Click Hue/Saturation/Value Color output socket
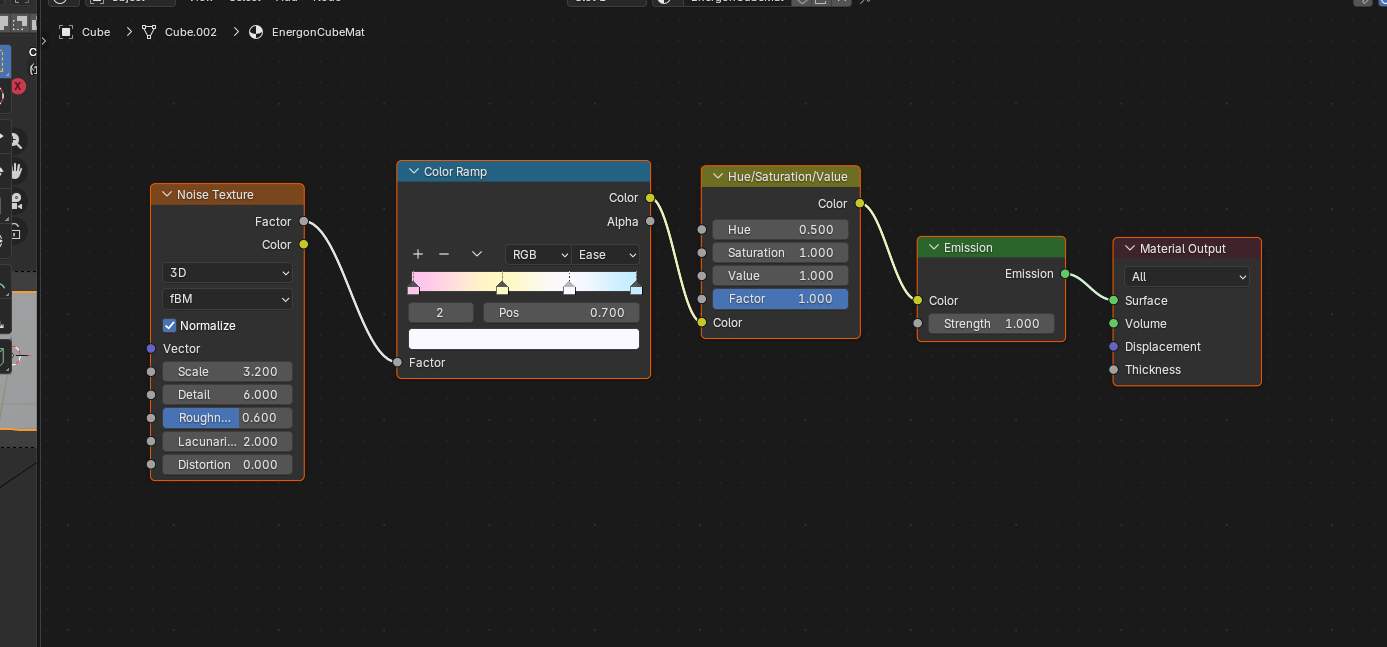The image size is (1387, 647). point(860,204)
